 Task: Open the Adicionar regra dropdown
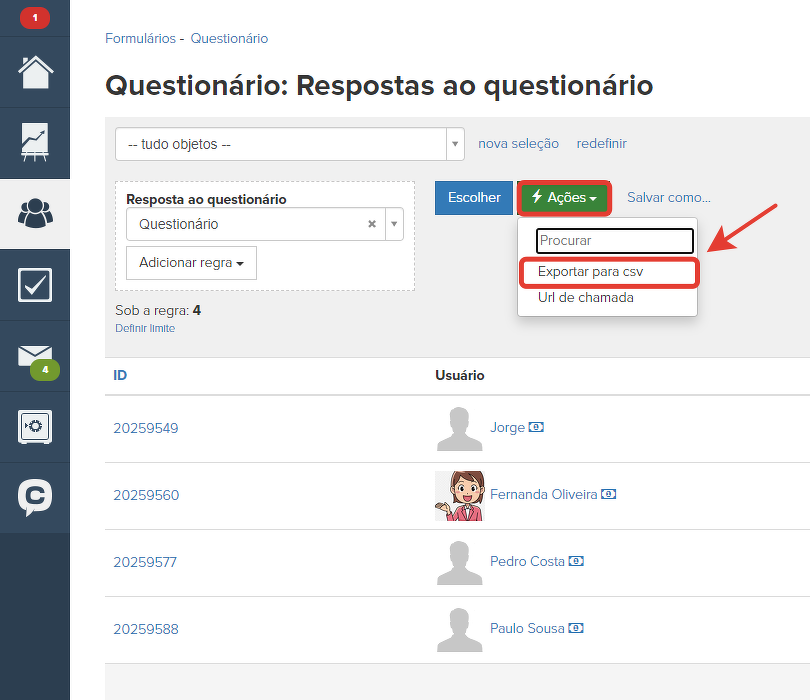(191, 263)
